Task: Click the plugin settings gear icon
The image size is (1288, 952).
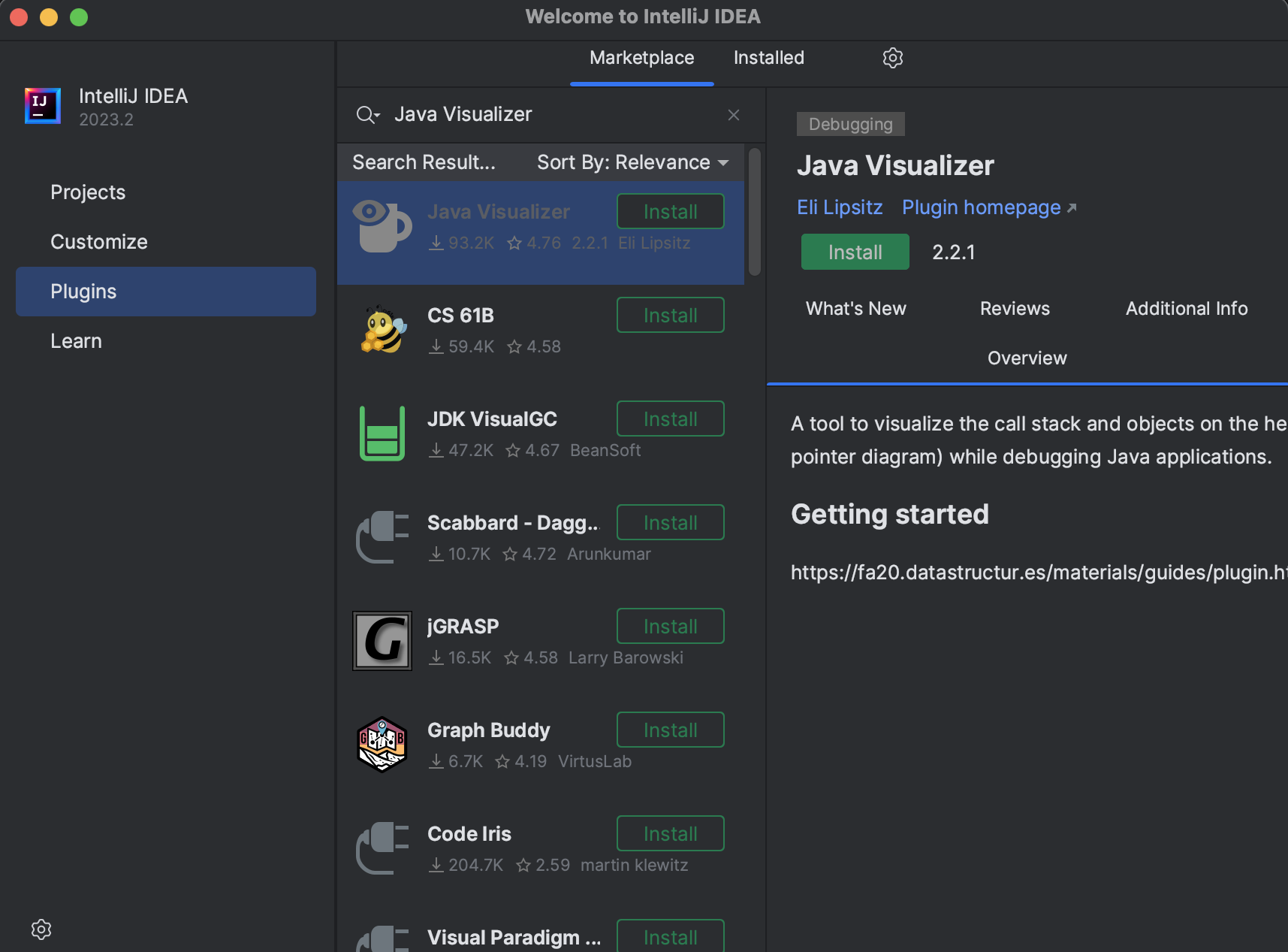Action: 892,58
